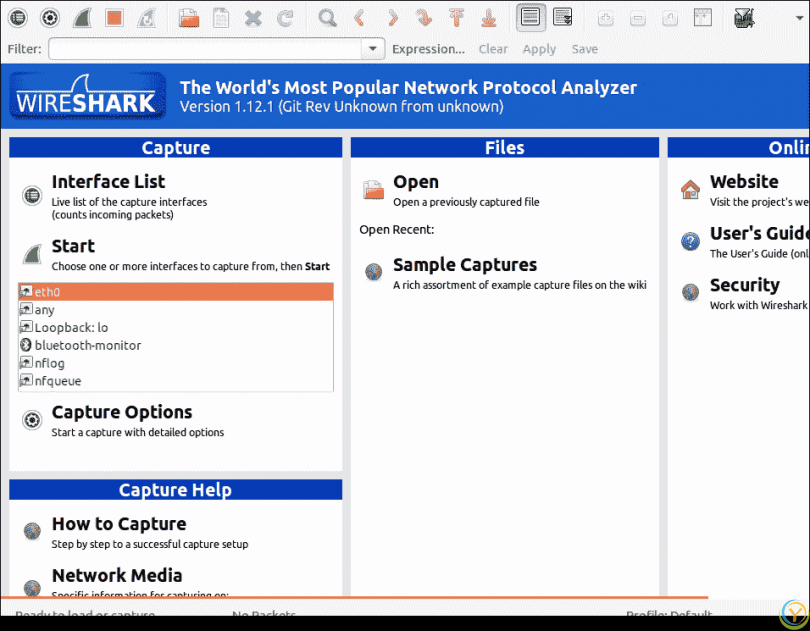810x631 pixels.
Task: Toggle auto scroll in live capture
Action: (x=563, y=17)
